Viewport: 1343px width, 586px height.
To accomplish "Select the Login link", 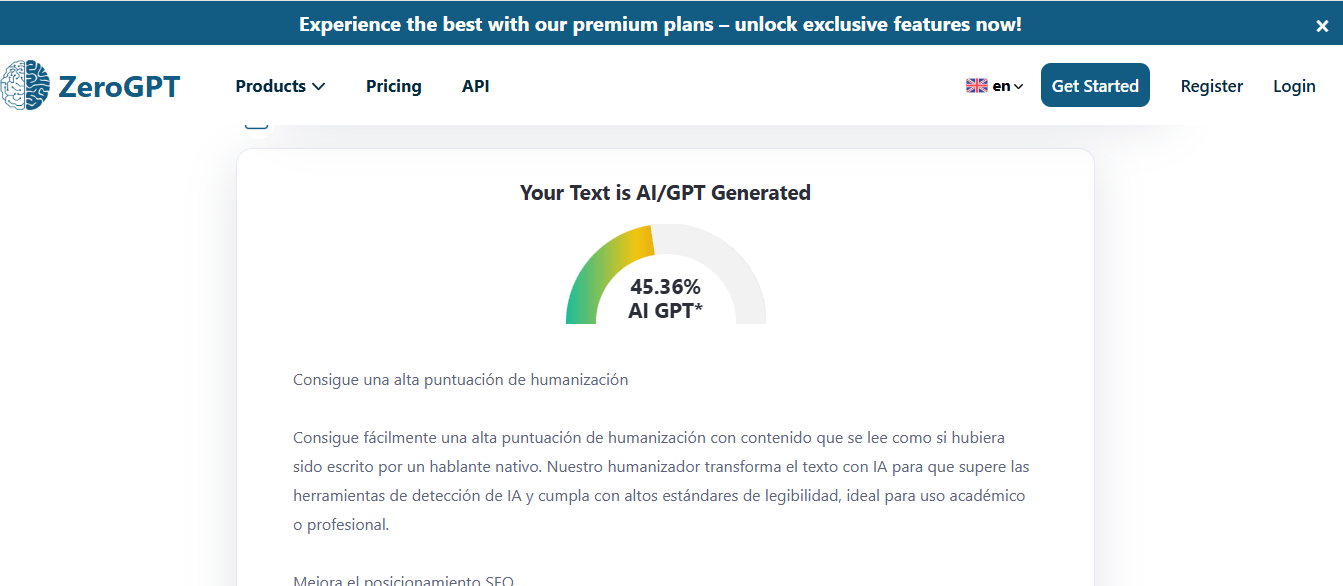I will tap(1294, 86).
